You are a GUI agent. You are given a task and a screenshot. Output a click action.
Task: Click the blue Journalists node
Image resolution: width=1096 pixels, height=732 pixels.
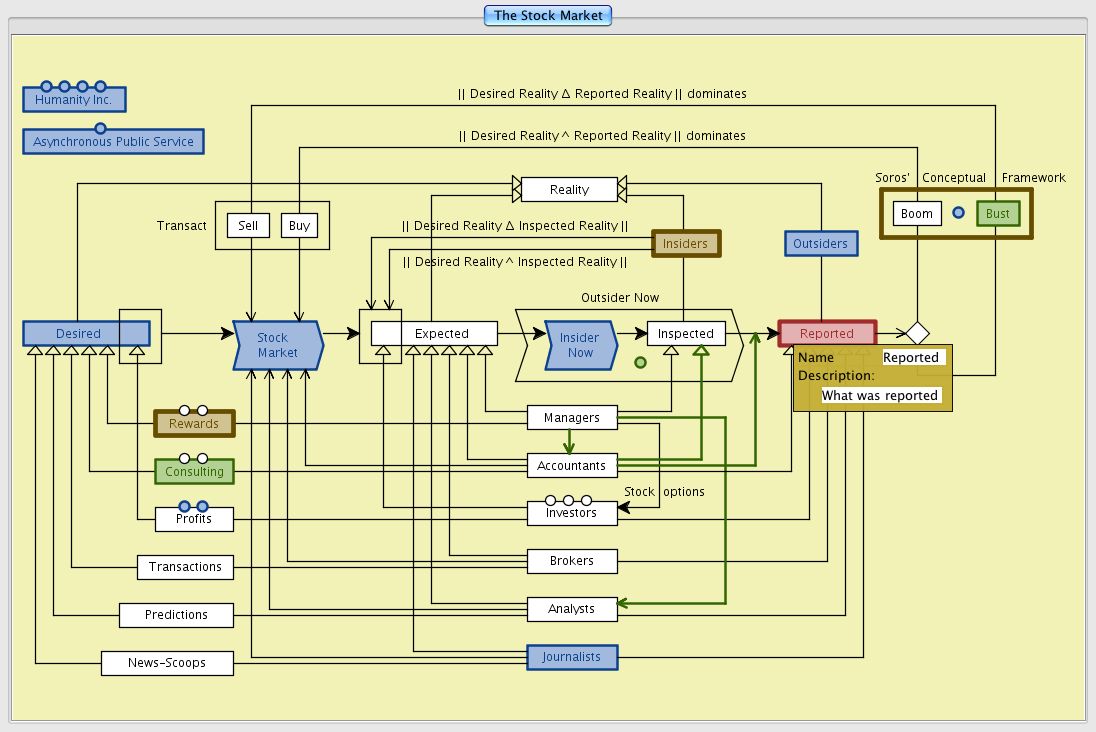click(x=572, y=657)
